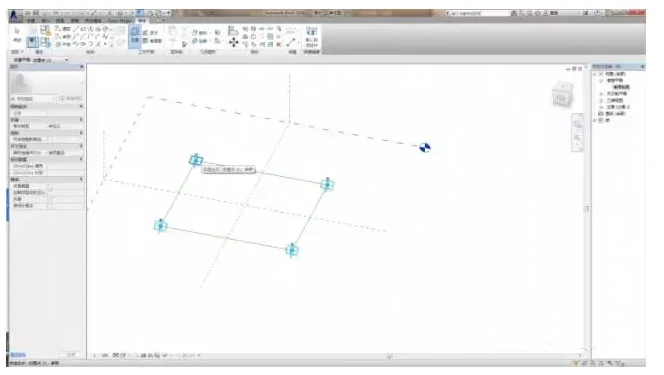Select the level view under Floor Plans
664x375 pixels.
[x=621, y=87]
